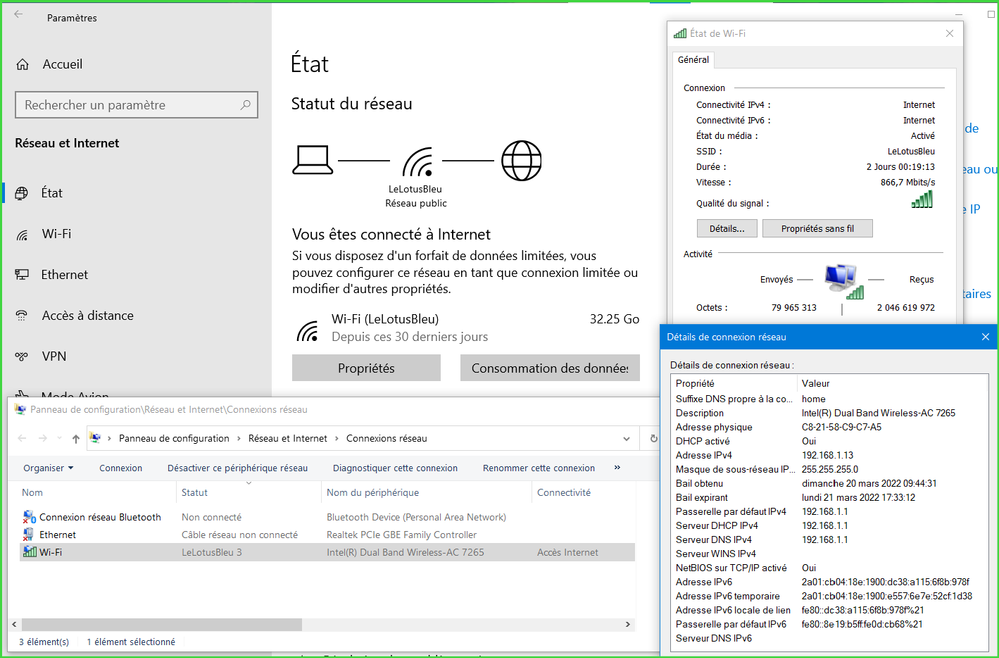Image resolution: width=999 pixels, height=658 pixels.
Task: Show more toolbar commands via the chevron
Action: tap(617, 468)
